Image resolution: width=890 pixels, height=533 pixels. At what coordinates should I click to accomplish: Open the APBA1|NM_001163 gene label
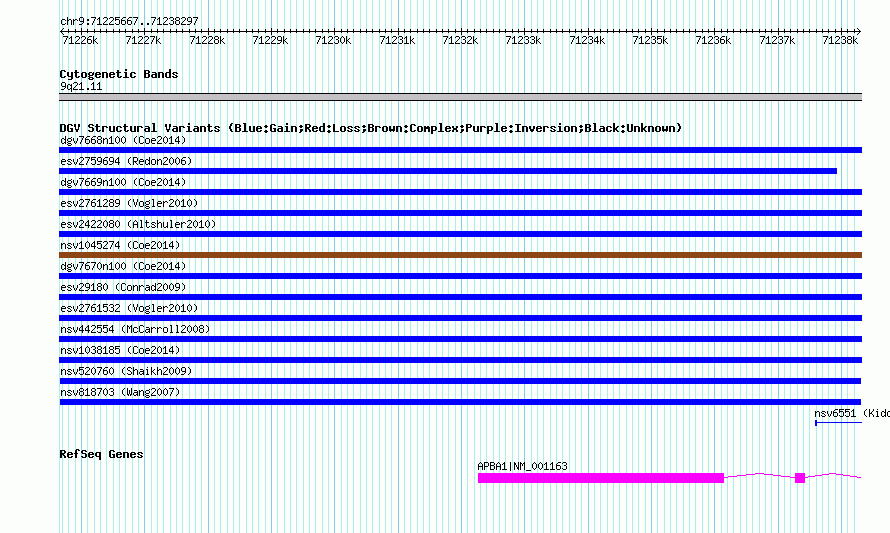click(522, 466)
